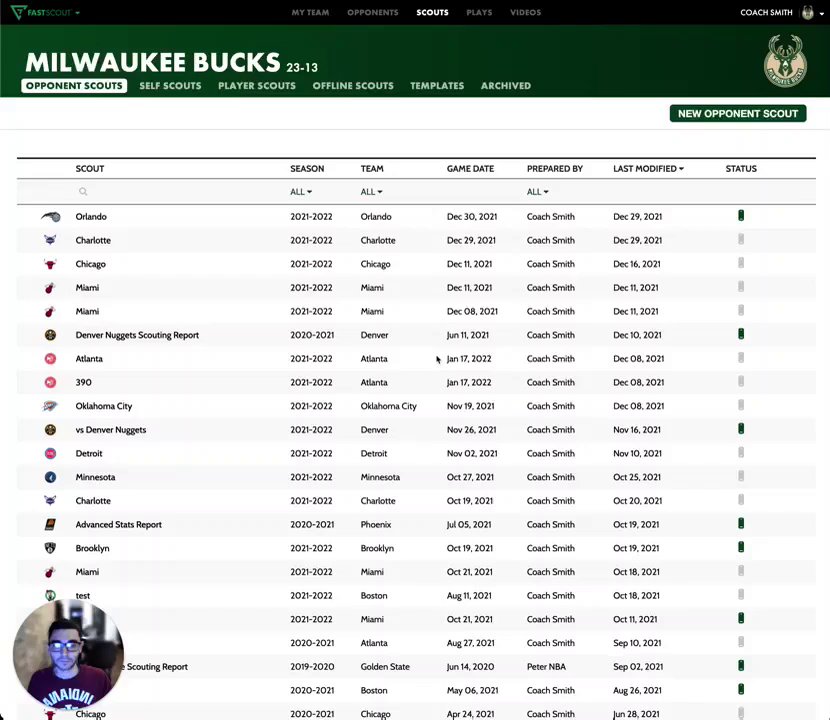Click Hornets logo in Charlotte Dec 29 row

[x=50, y=240]
